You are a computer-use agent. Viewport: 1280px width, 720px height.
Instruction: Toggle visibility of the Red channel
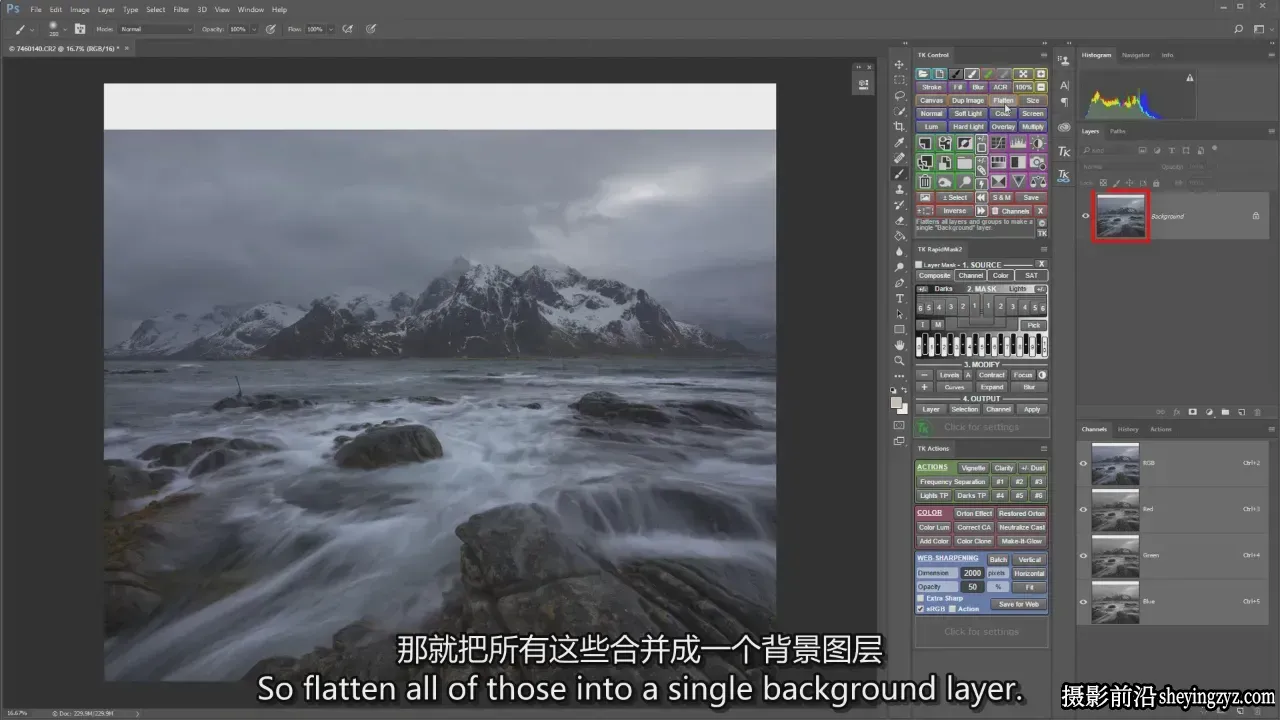click(x=1083, y=509)
